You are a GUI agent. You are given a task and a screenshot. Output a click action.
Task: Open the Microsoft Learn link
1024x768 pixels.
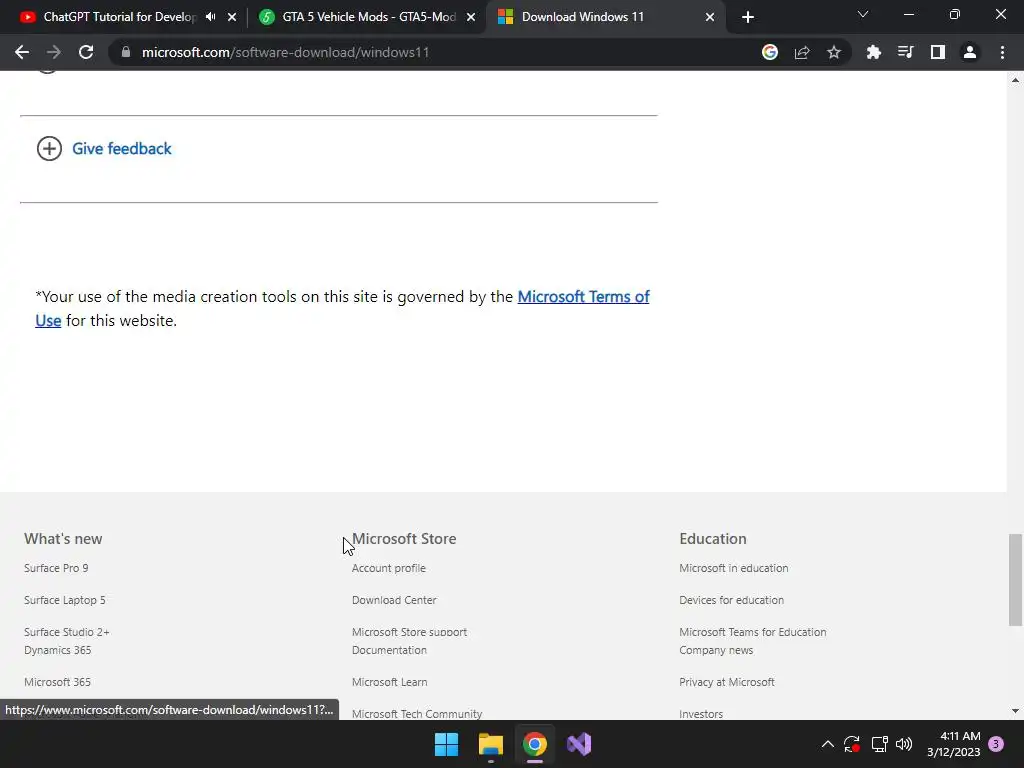[389, 682]
